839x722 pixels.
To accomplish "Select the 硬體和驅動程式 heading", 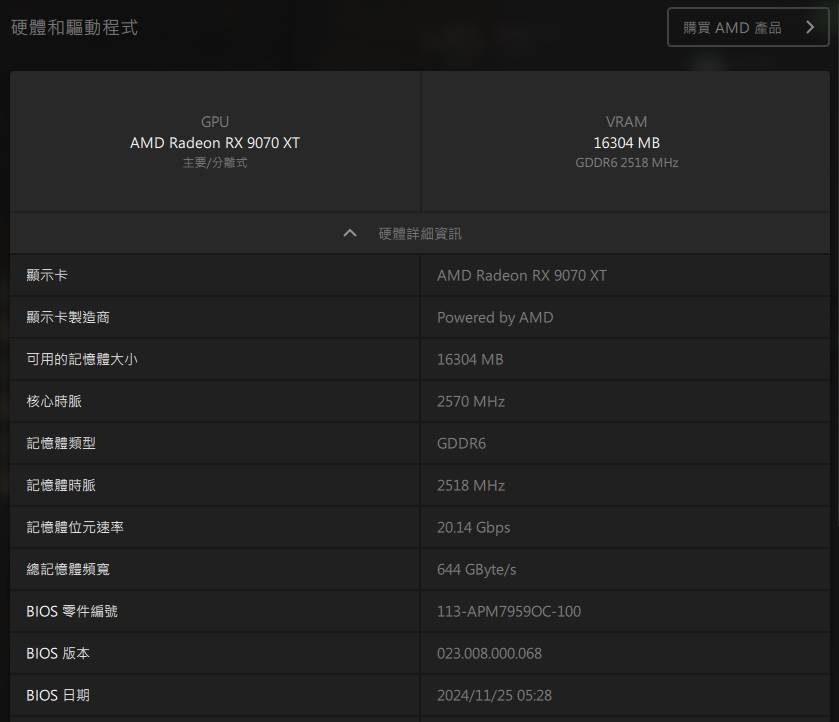I will tap(74, 28).
